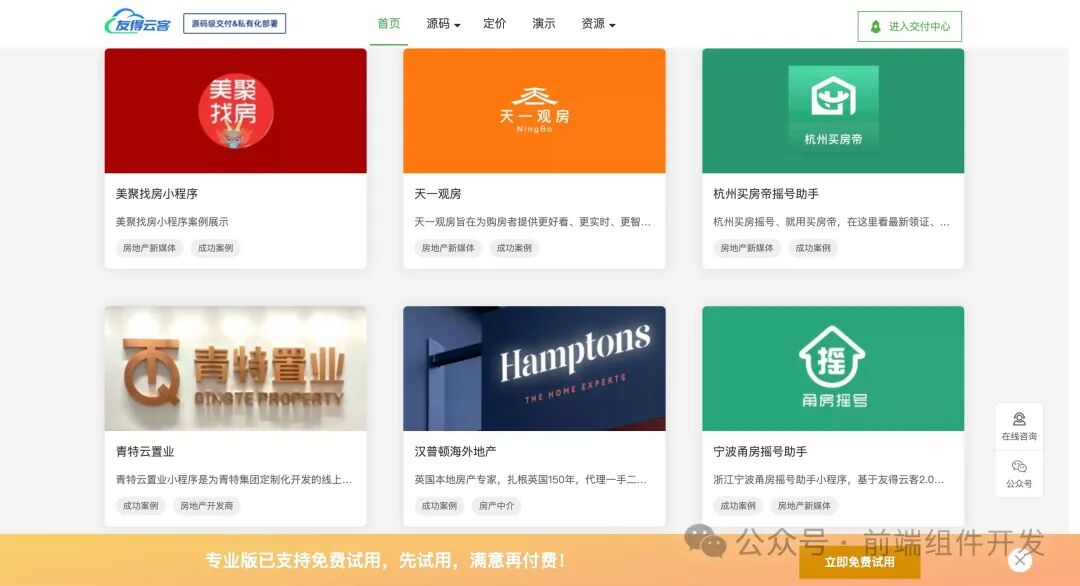
Task: Expand the 资源 dropdown menu
Action: (x=595, y=25)
